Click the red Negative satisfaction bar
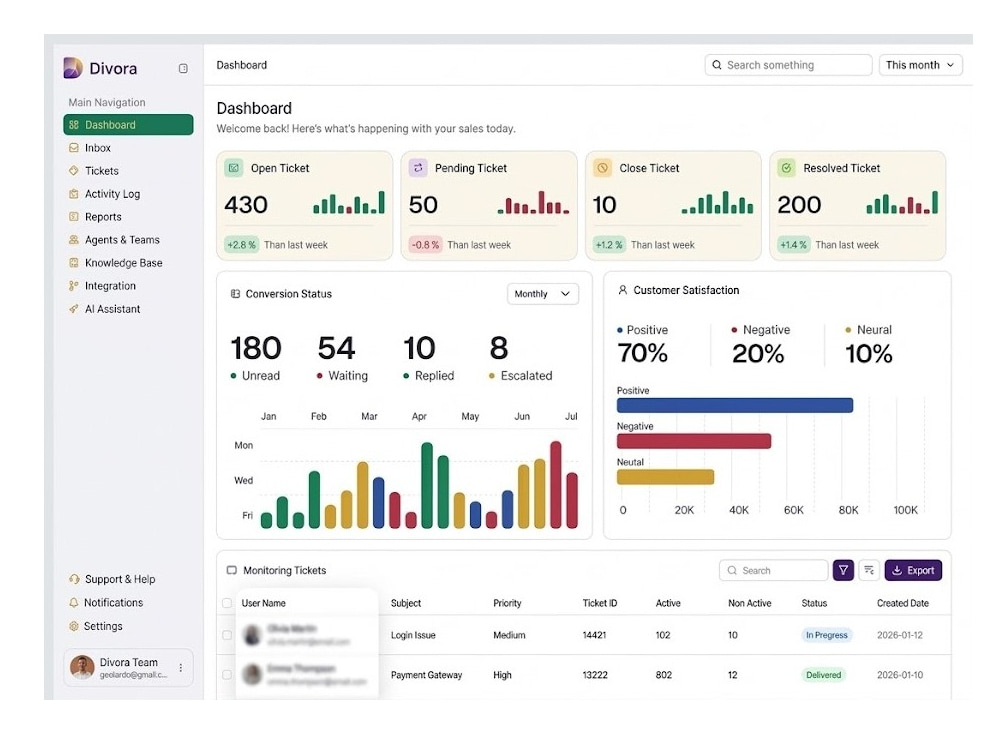Screen dimensions: 1000x750 pyautogui.click(x=694, y=441)
